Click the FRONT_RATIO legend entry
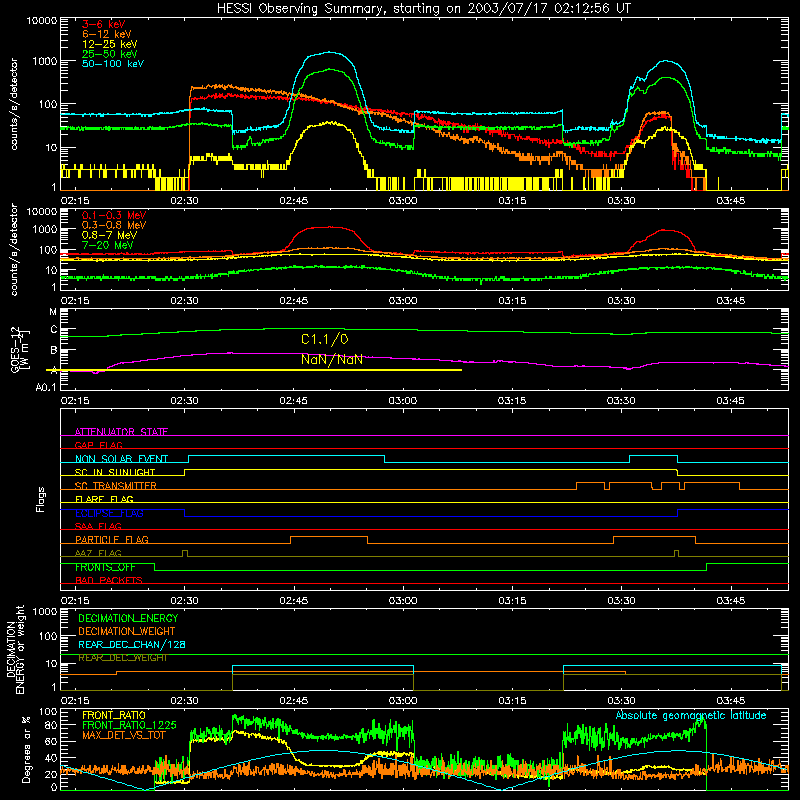The image size is (800, 800). pyautogui.click(x=114, y=715)
